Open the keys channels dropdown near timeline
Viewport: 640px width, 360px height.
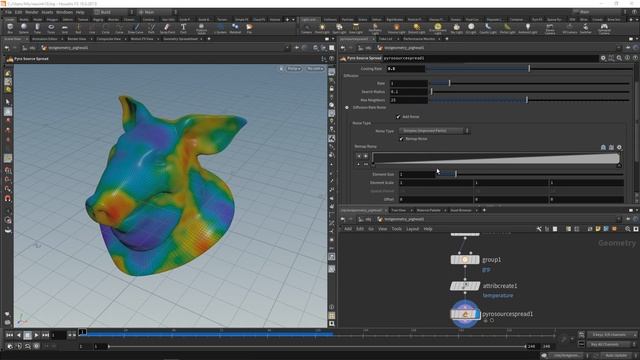coord(612,335)
